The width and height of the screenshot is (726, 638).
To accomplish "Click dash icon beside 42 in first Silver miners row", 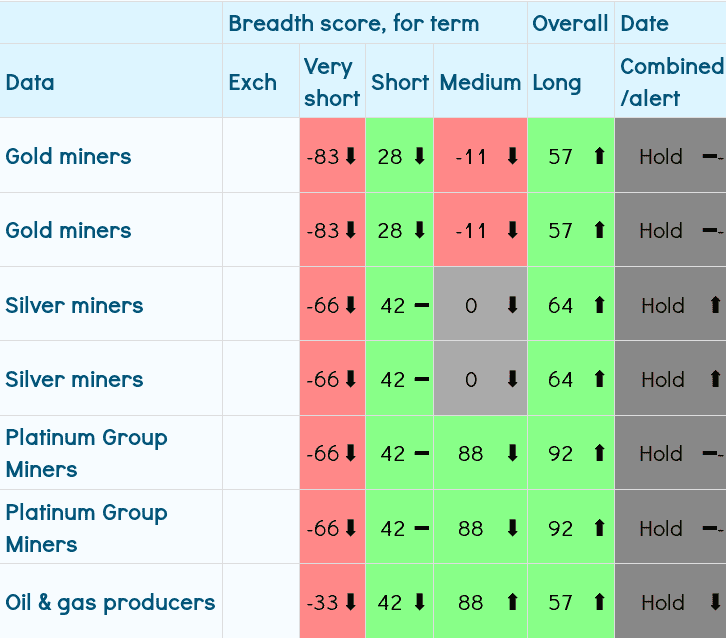I will pyautogui.click(x=421, y=305).
